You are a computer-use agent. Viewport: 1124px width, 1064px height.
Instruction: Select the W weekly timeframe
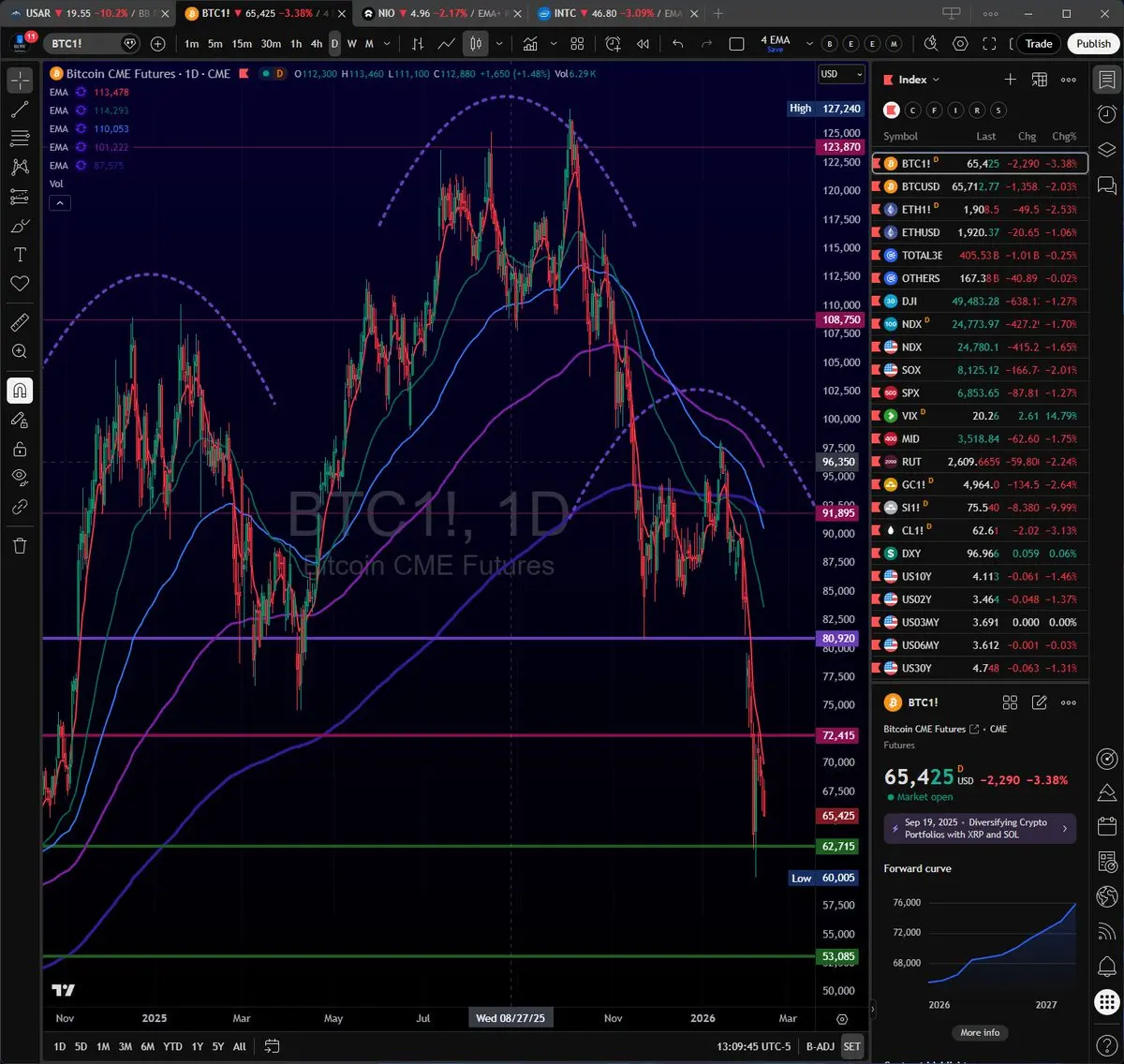[352, 44]
